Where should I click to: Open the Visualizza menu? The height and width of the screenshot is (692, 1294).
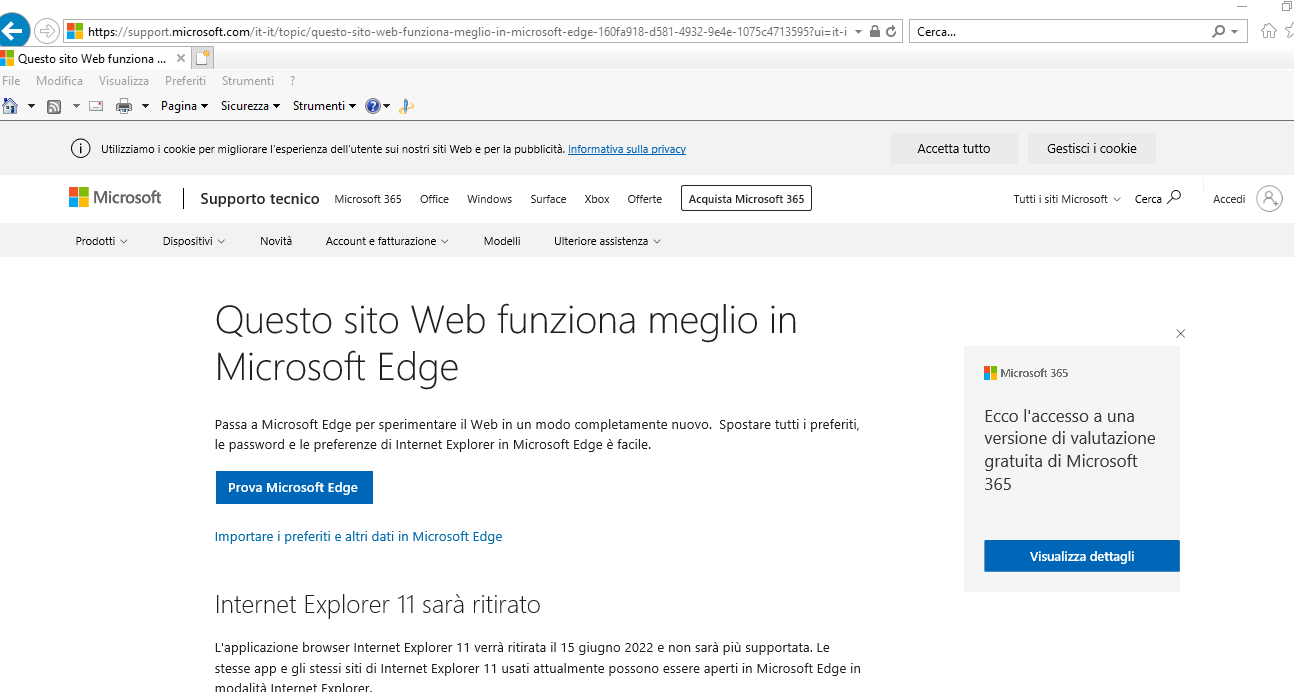click(x=124, y=81)
